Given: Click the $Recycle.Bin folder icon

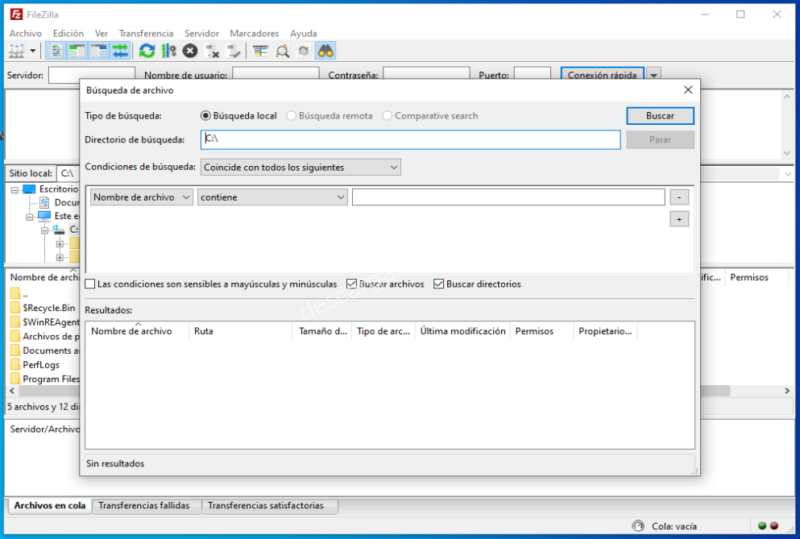Looking at the screenshot, I should [15, 308].
